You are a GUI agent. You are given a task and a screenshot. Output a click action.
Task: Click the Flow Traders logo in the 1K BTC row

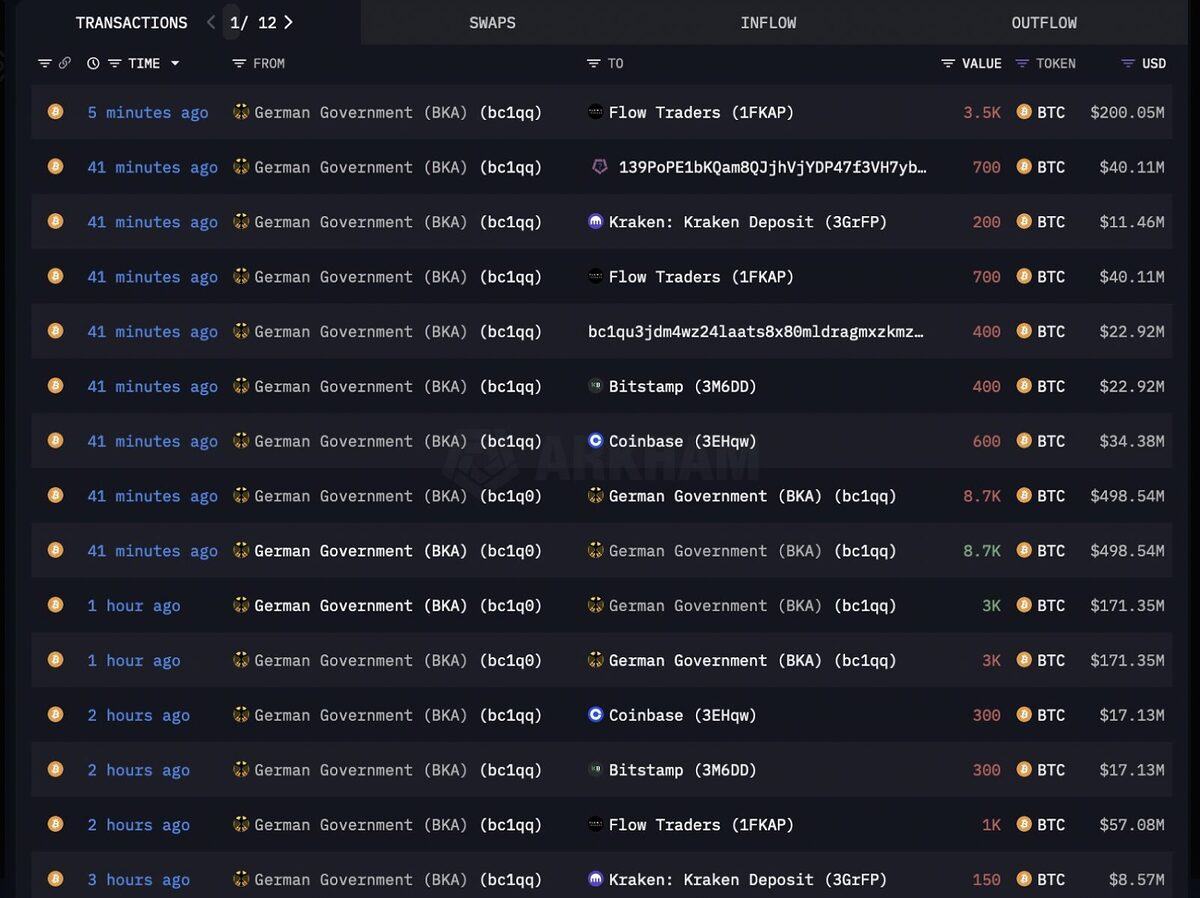tap(596, 825)
